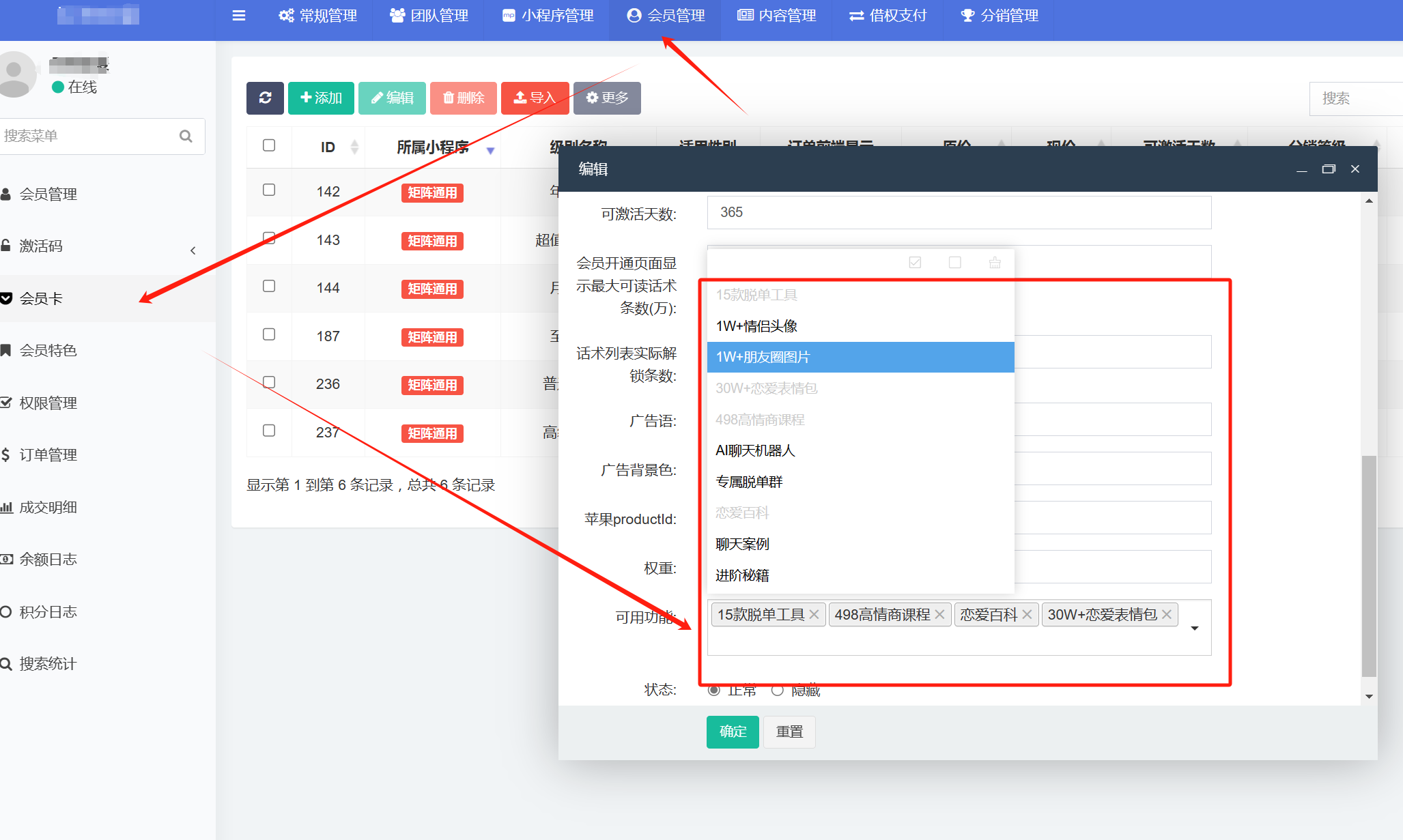
Task: Select AI聊天机器人 from the option list
Action: [x=755, y=451]
